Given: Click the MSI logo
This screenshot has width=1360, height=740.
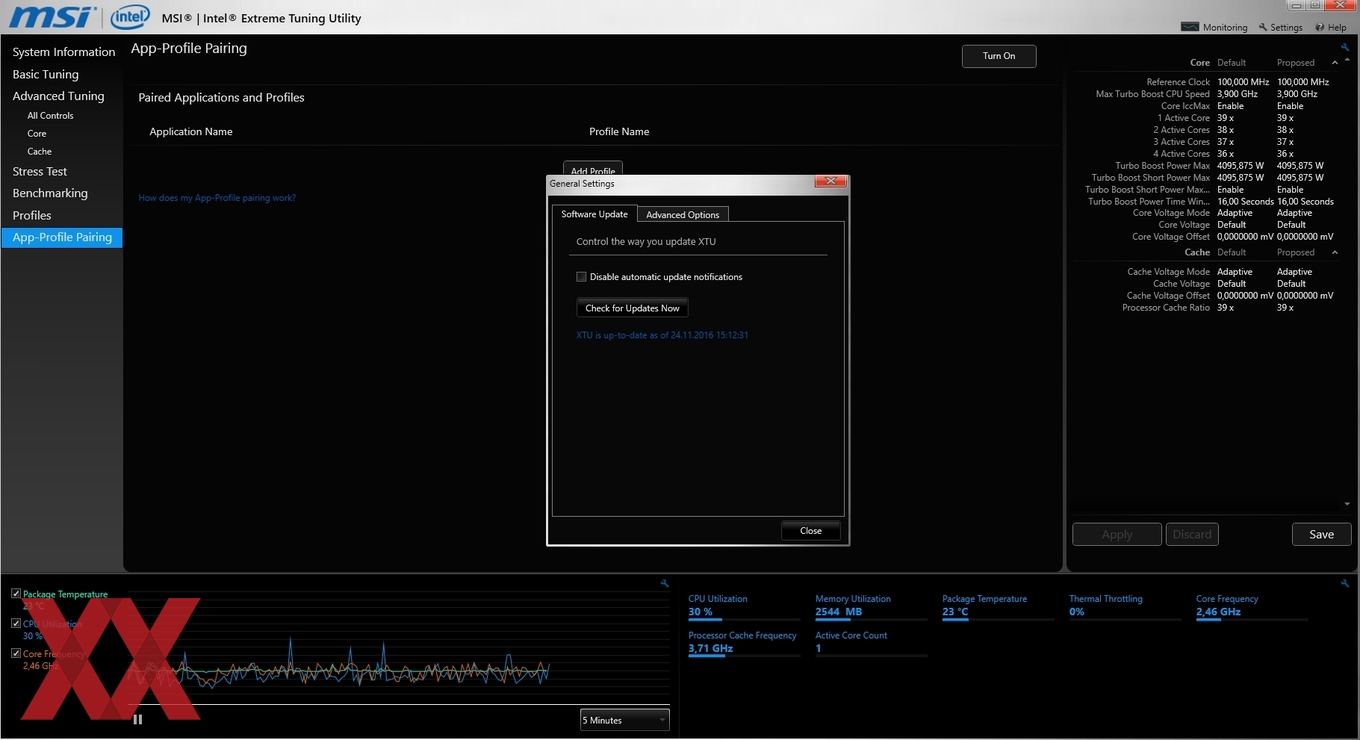Looking at the screenshot, I should click(52, 17).
